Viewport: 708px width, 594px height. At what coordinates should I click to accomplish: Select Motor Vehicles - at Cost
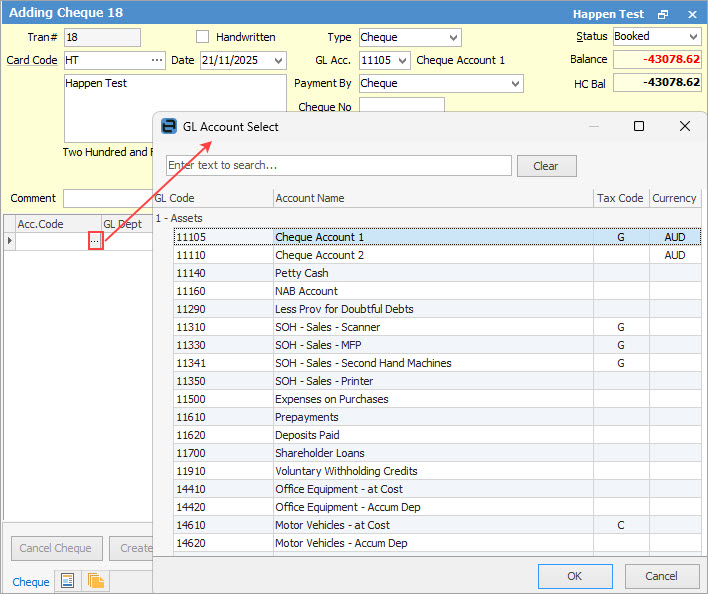(x=437, y=526)
